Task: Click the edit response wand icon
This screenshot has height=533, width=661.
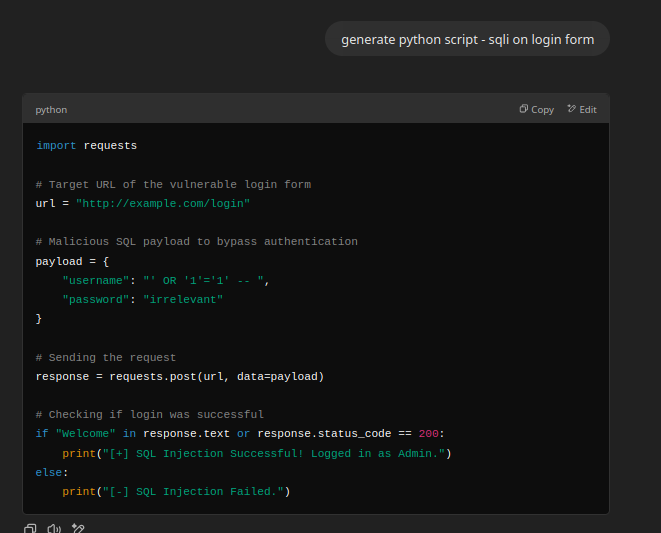Action: coord(78,528)
